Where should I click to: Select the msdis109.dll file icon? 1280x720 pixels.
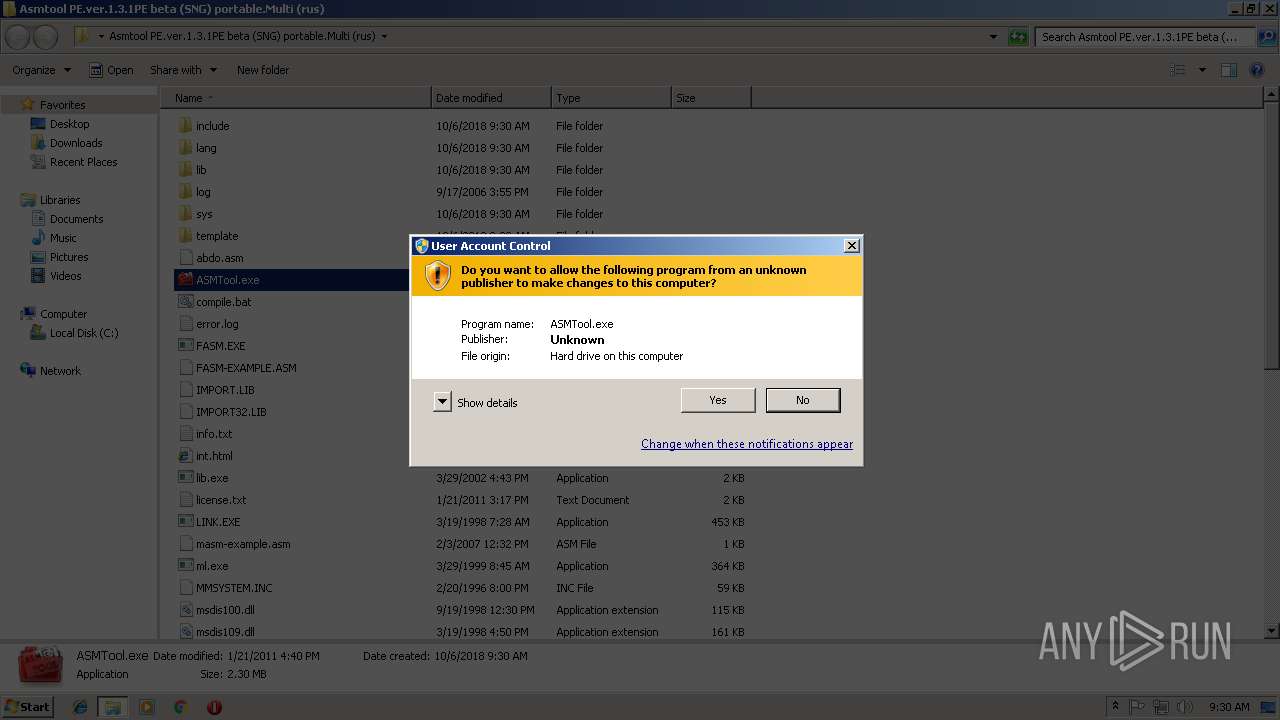185,632
